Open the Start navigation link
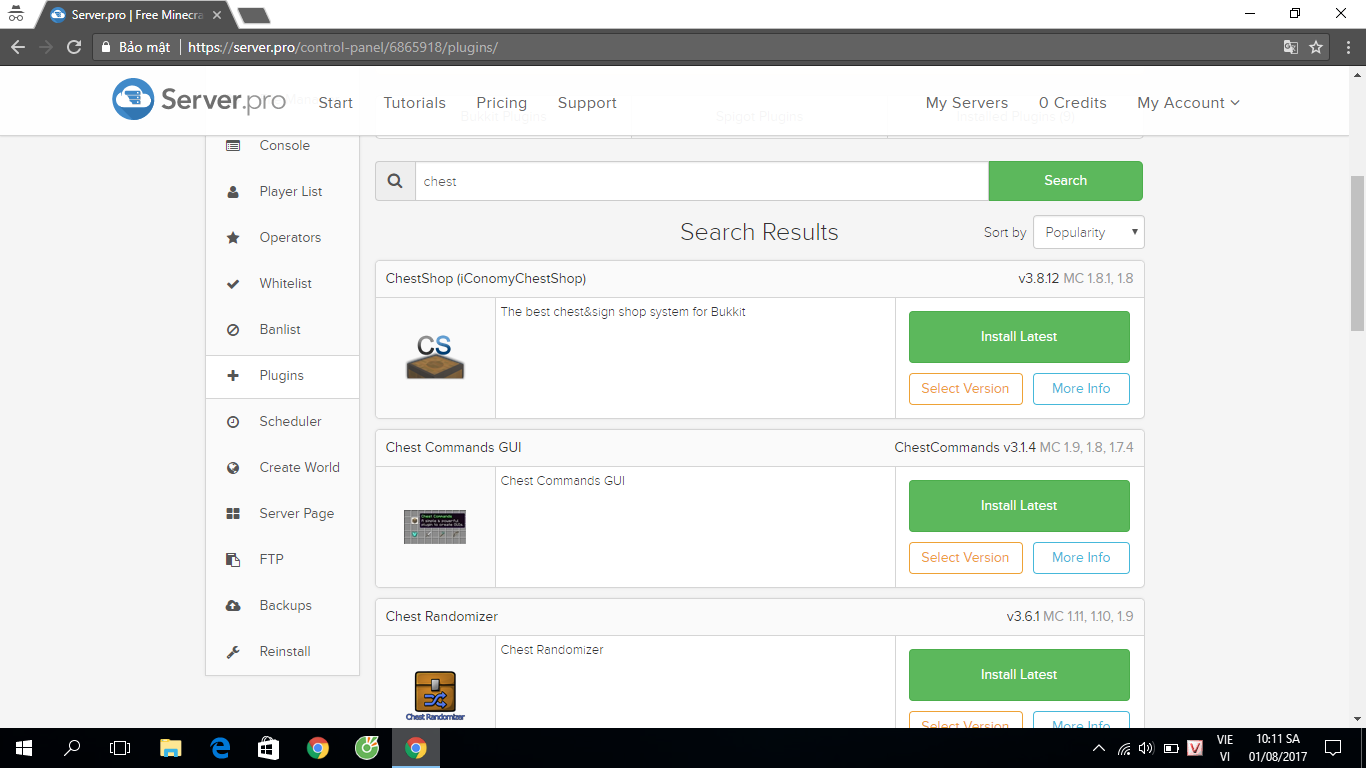This screenshot has width=1366, height=768. pyautogui.click(x=335, y=103)
